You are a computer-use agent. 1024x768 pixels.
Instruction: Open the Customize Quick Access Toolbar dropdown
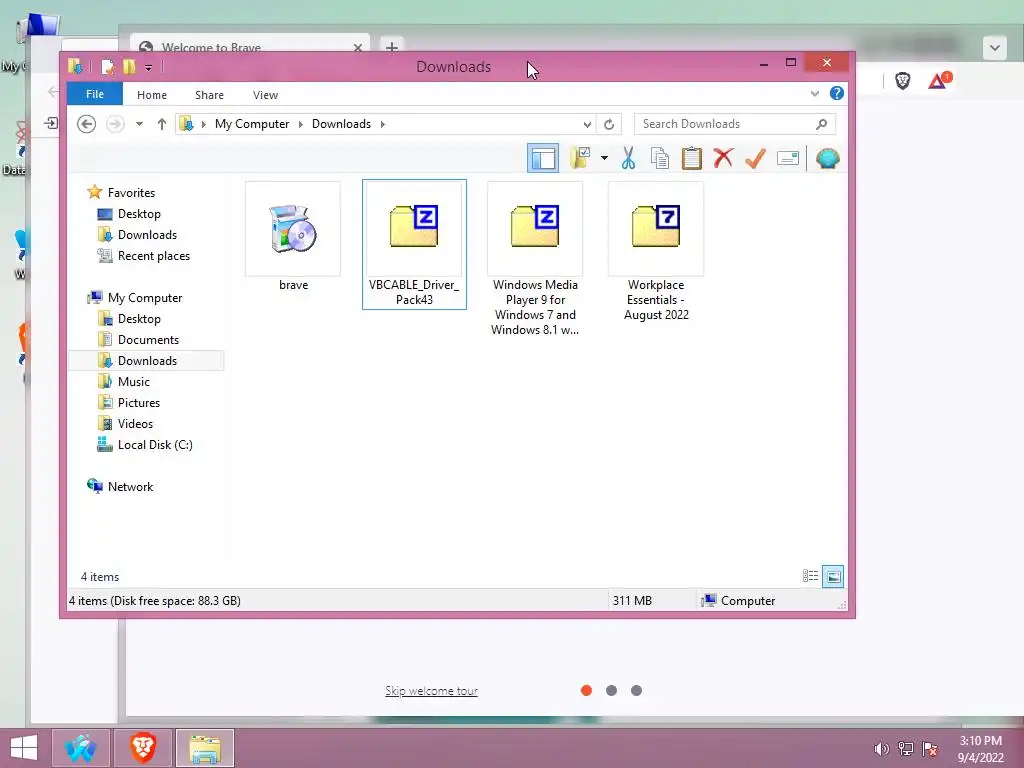pos(148,67)
